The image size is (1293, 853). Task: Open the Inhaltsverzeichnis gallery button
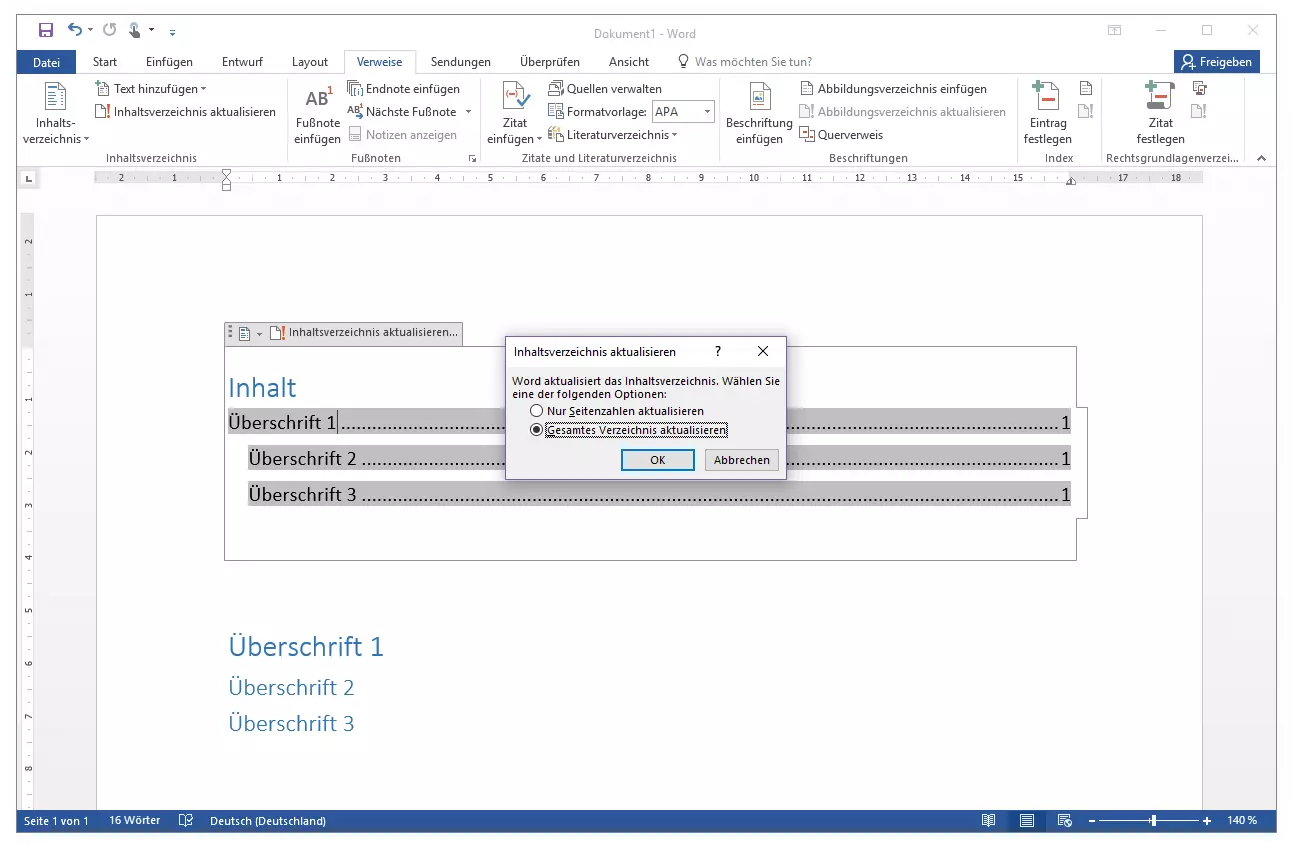pyautogui.click(x=56, y=113)
